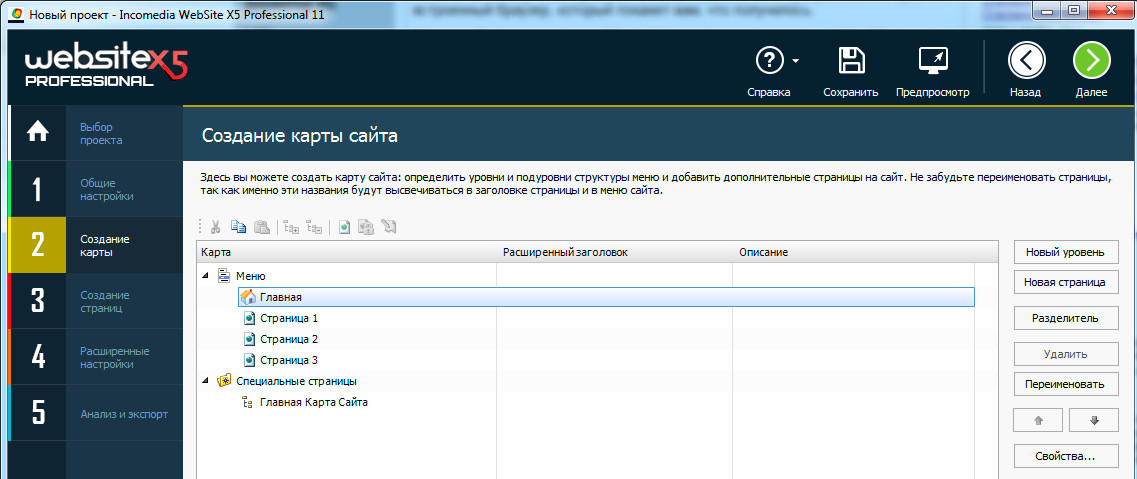The image size is (1137, 479).
Task: Go to step 1 Общие настройки
Action: 96,190
